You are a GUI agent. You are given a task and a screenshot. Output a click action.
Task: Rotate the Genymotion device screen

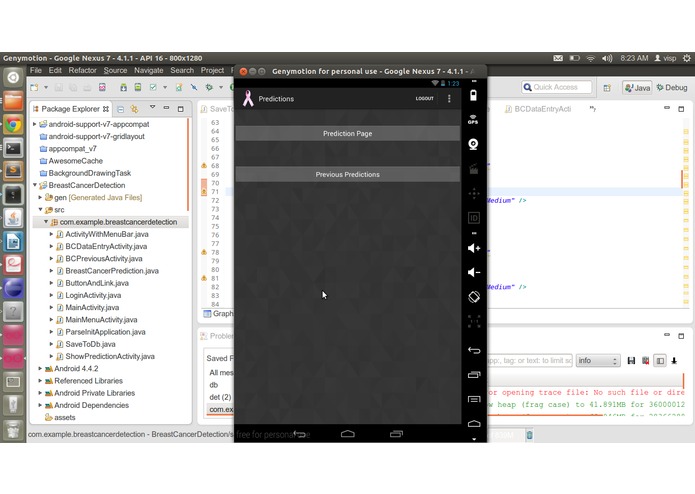click(474, 297)
